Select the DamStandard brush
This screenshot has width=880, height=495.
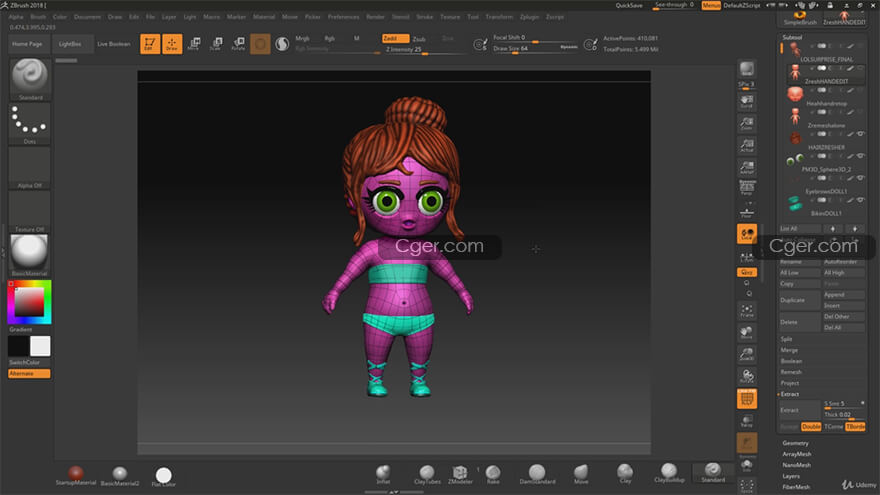537,474
